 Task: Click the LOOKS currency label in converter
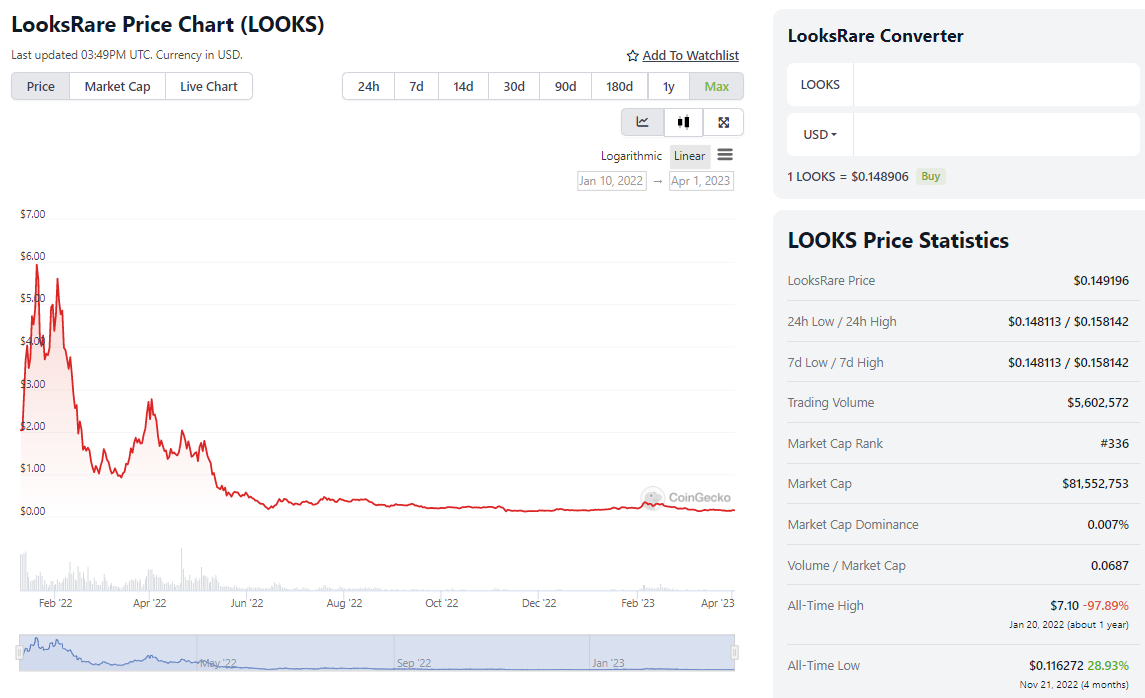pyautogui.click(x=820, y=85)
